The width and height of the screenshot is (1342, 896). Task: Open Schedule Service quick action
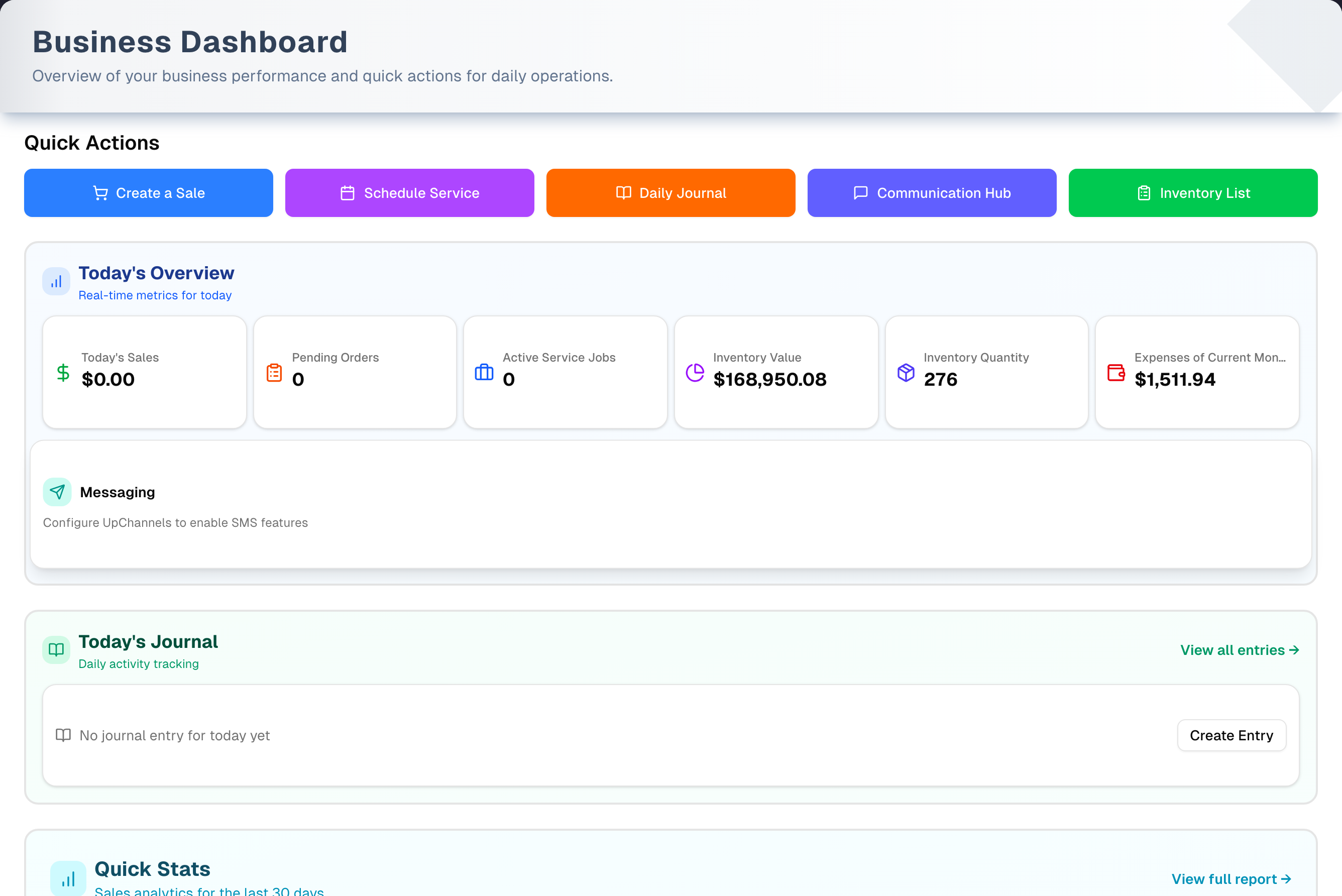point(410,192)
